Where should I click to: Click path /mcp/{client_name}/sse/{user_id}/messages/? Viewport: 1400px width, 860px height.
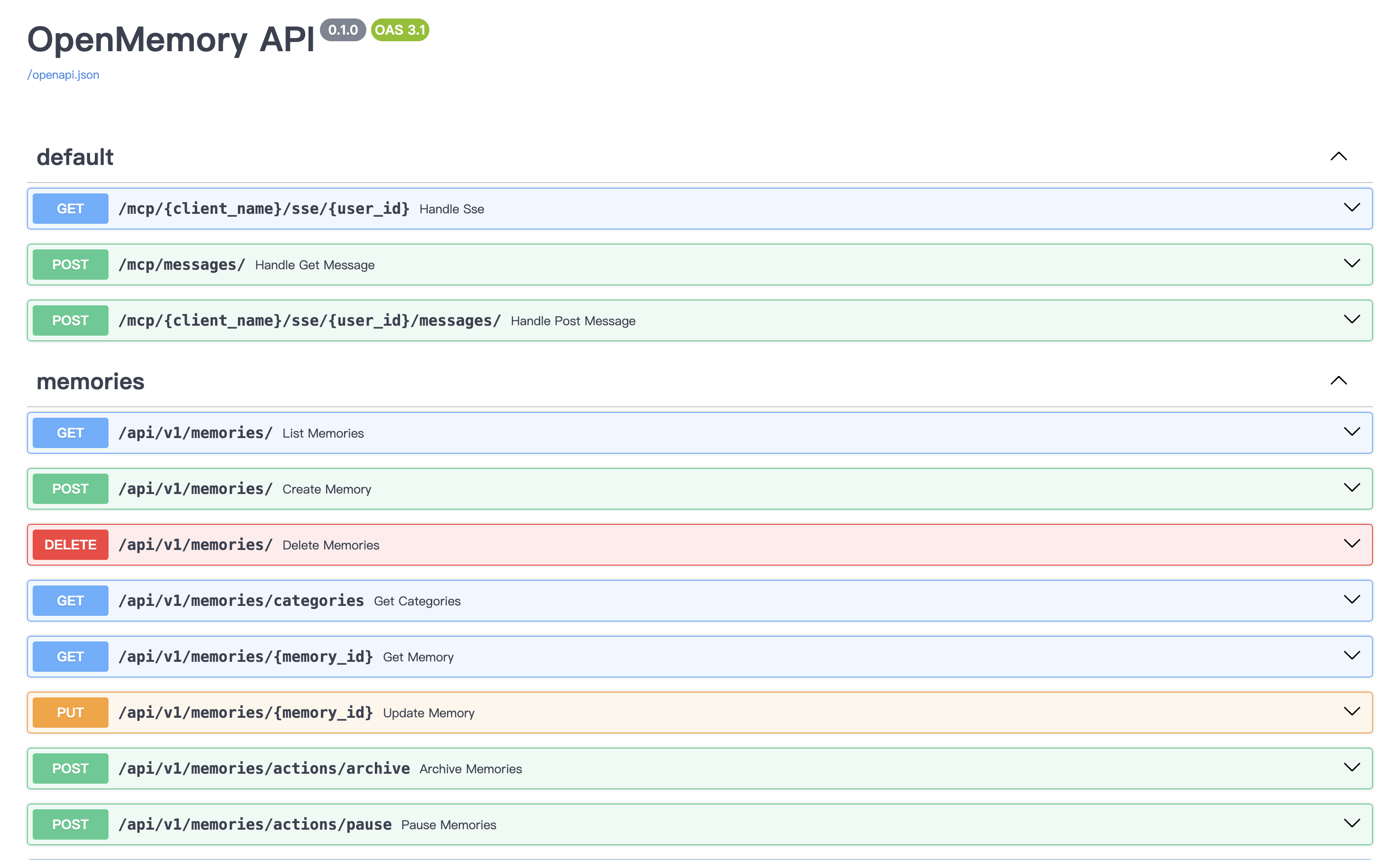click(x=309, y=320)
